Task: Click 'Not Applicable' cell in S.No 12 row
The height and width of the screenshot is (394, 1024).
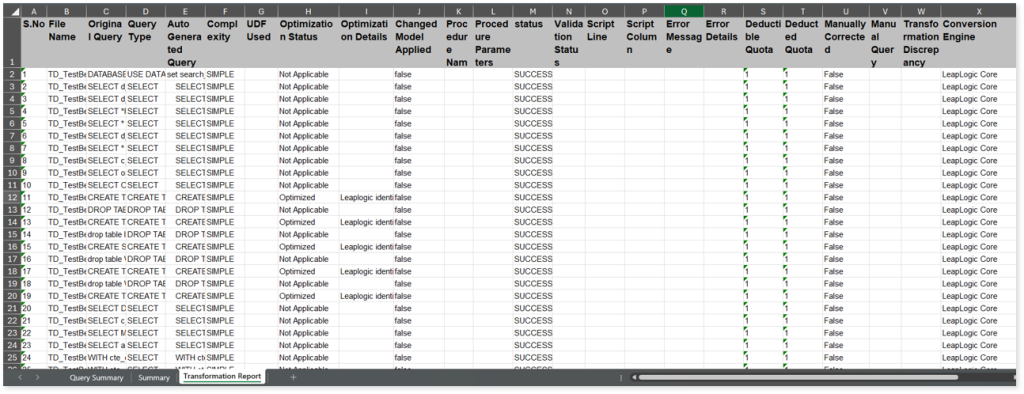Action: coord(308,210)
